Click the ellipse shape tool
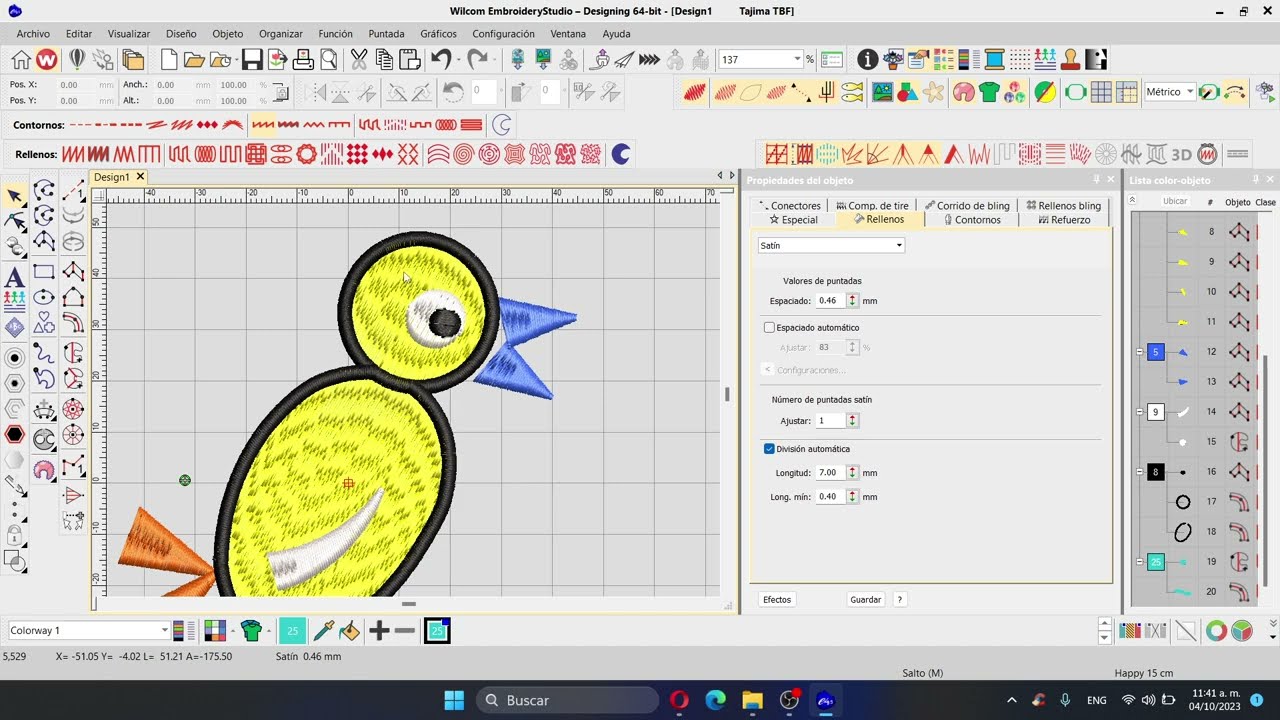Screen dimensions: 1280x720 [44, 297]
